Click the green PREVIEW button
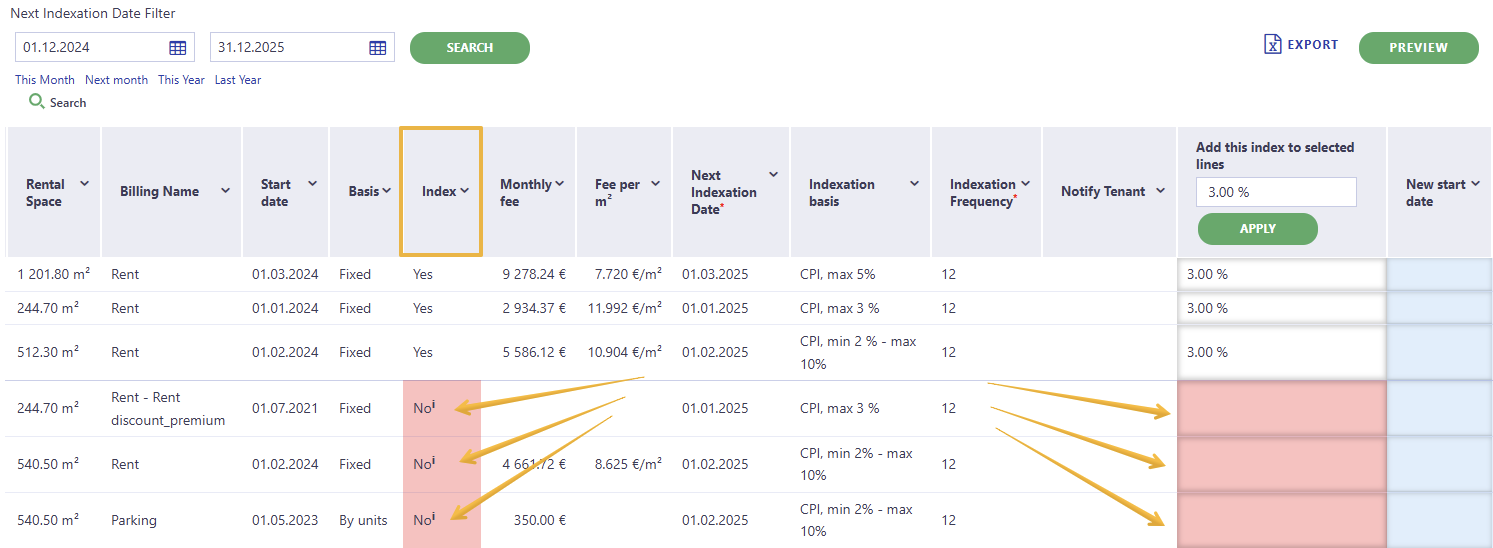 (1418, 47)
